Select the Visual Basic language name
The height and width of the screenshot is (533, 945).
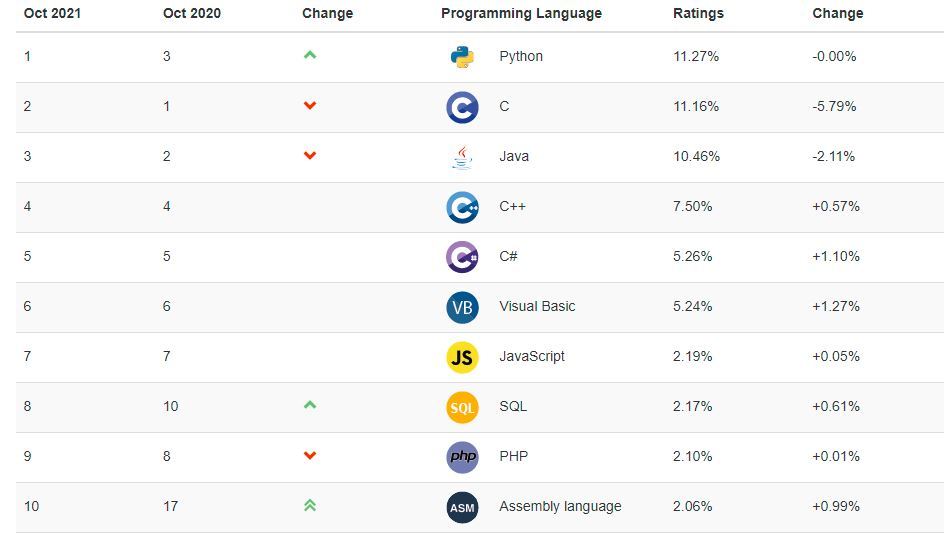(x=537, y=306)
